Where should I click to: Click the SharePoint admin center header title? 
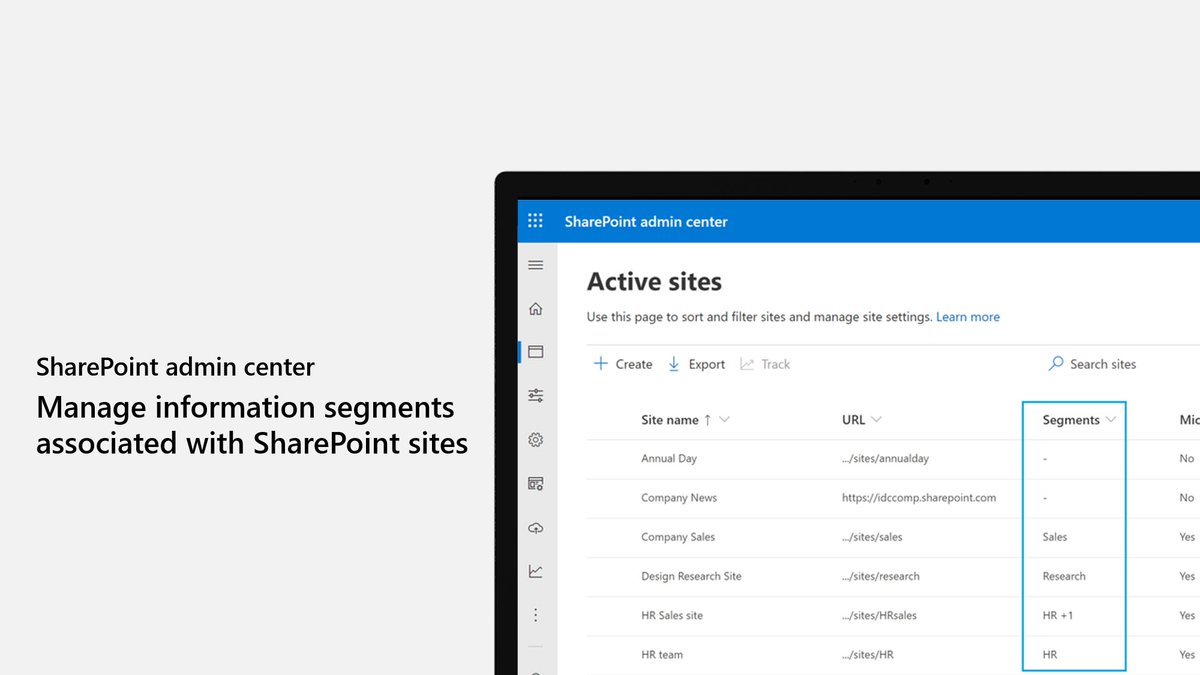click(646, 221)
